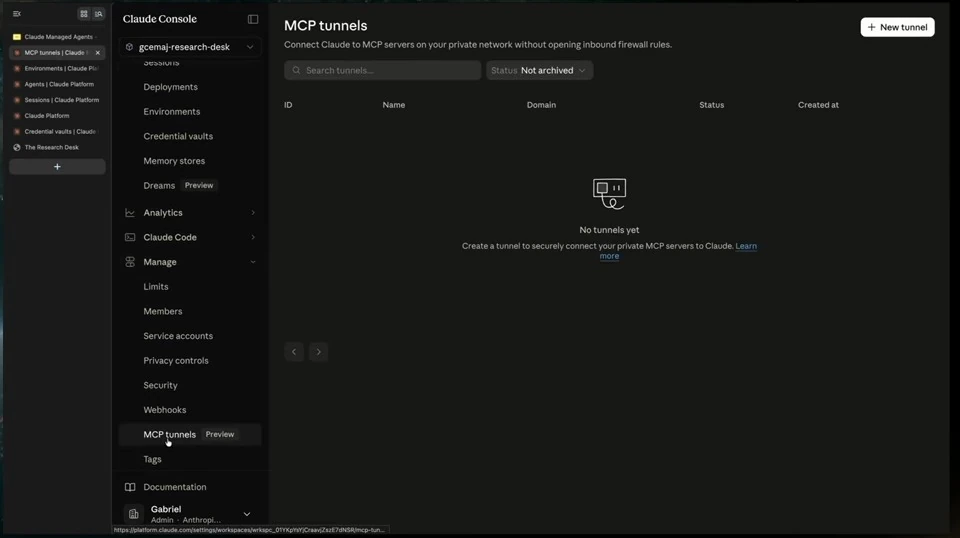This screenshot has width=960, height=538.
Task: Expand the Claude Code section chevron
Action: [x=253, y=237]
